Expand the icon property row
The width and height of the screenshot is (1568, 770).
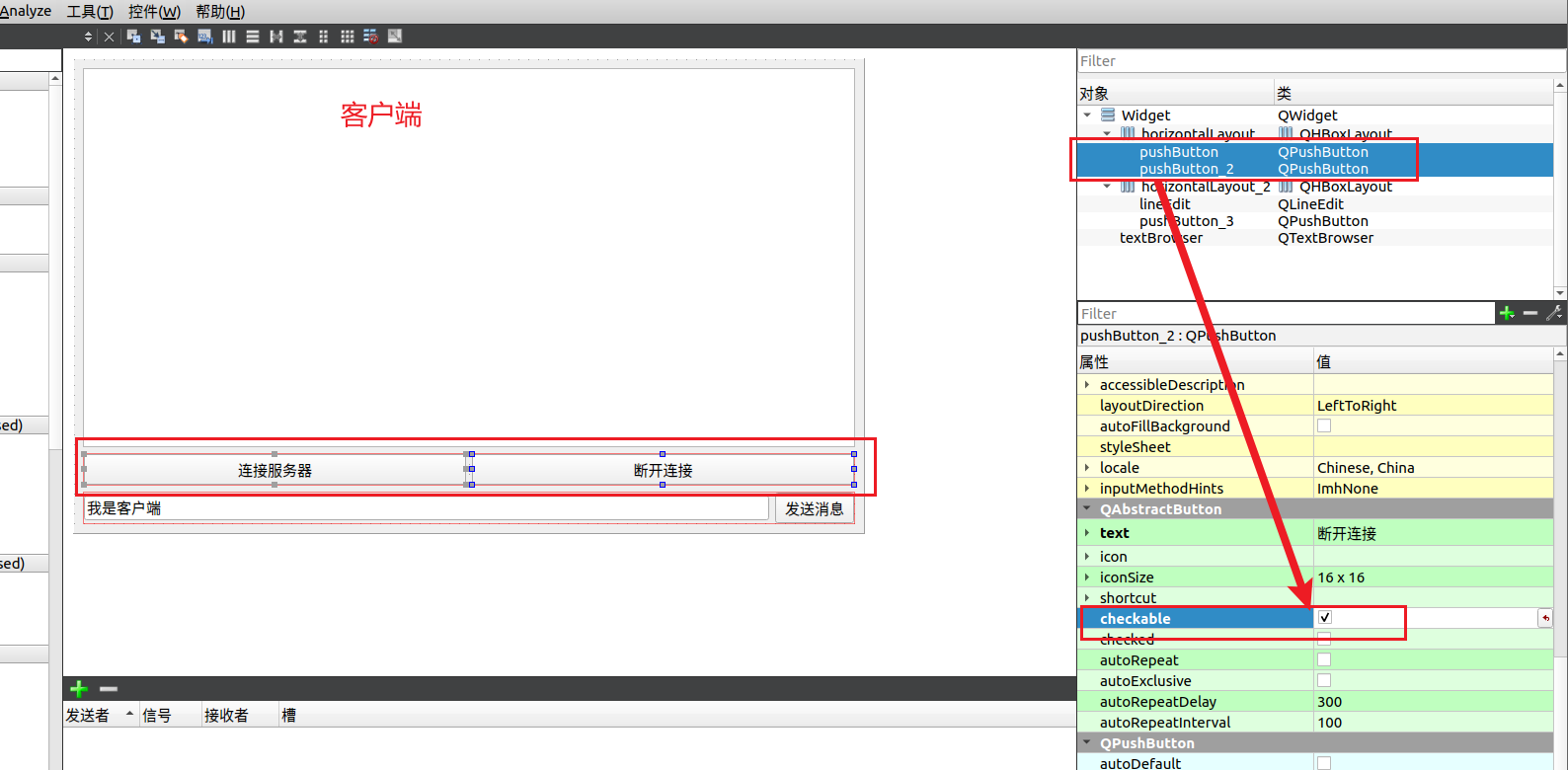click(1087, 556)
